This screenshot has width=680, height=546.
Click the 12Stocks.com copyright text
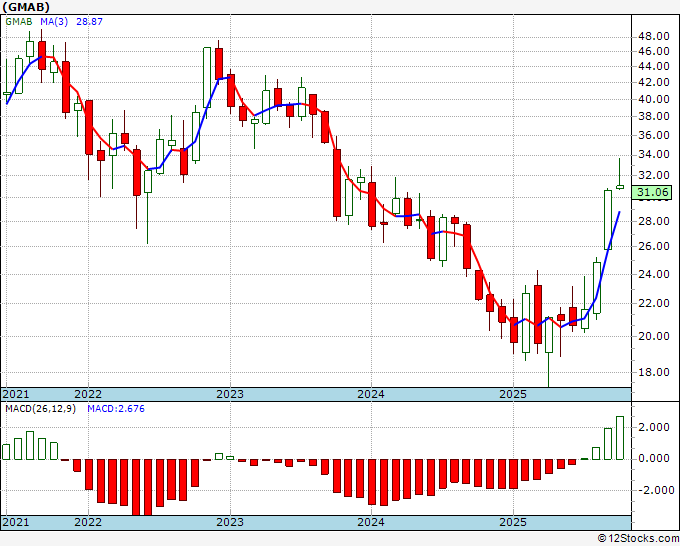638,539
